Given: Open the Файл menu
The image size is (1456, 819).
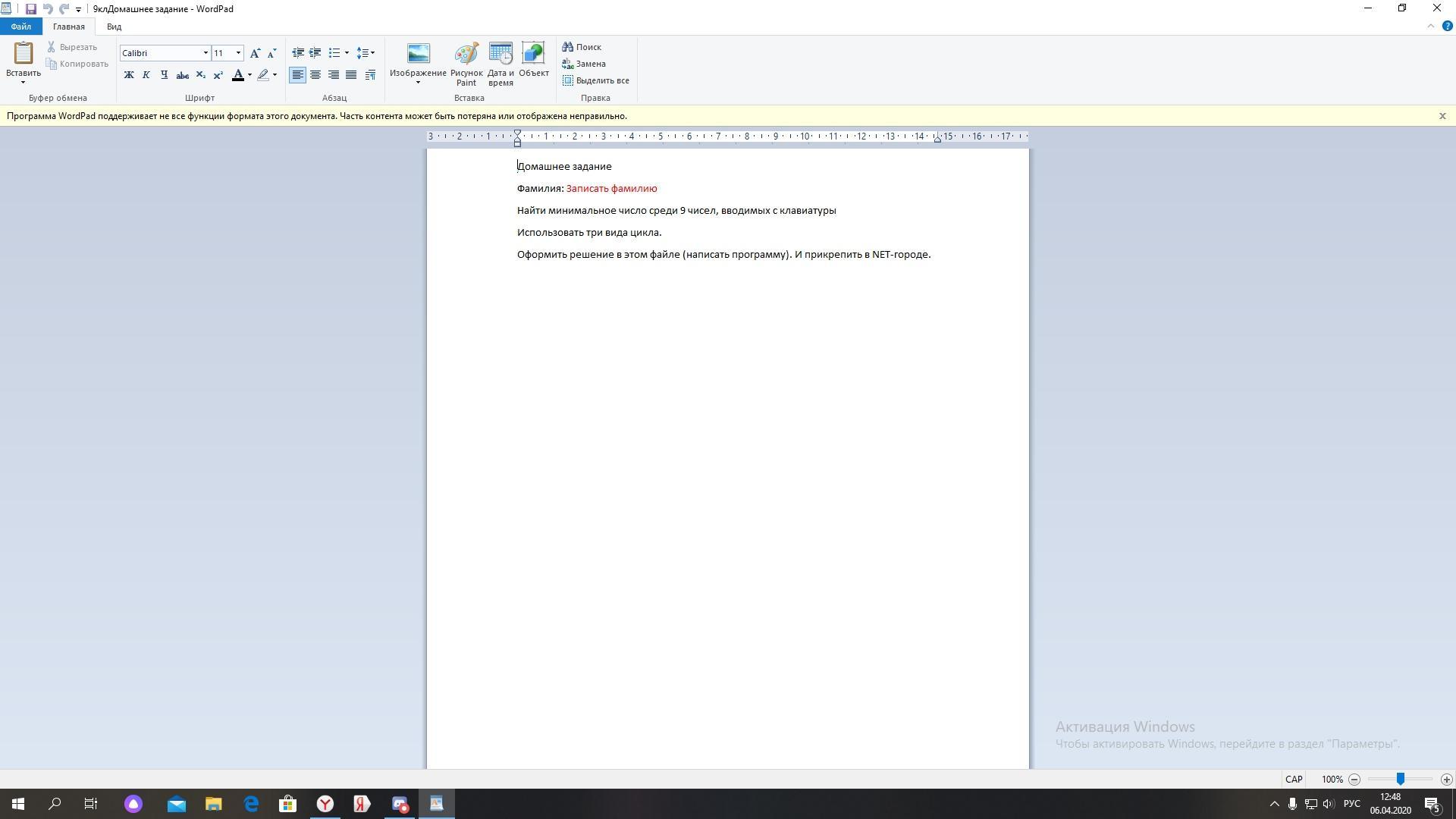Looking at the screenshot, I should [x=20, y=27].
